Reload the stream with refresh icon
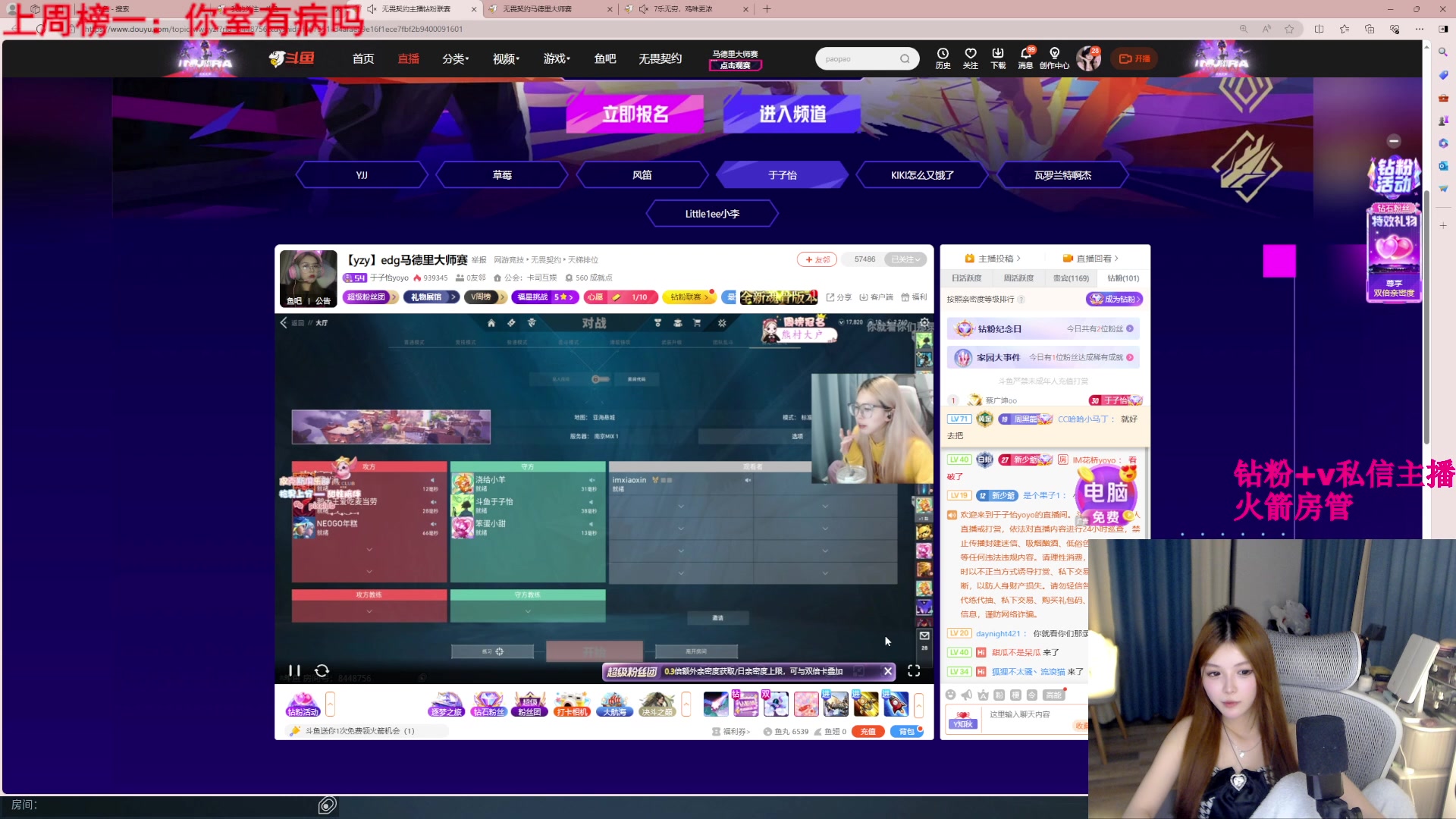The width and height of the screenshot is (1456, 819). (x=322, y=670)
